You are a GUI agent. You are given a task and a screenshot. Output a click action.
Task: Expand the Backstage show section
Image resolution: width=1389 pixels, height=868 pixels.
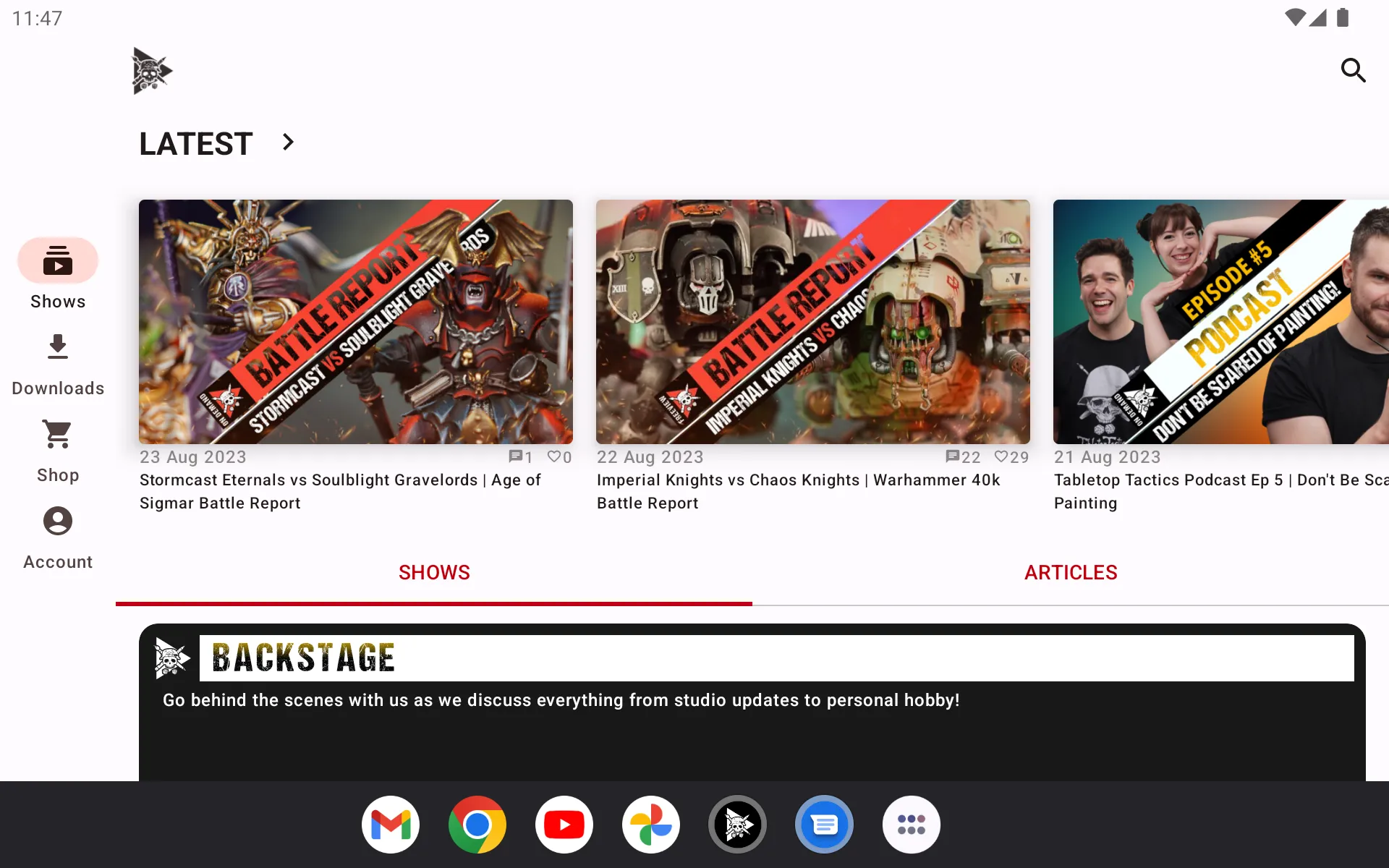click(752, 657)
